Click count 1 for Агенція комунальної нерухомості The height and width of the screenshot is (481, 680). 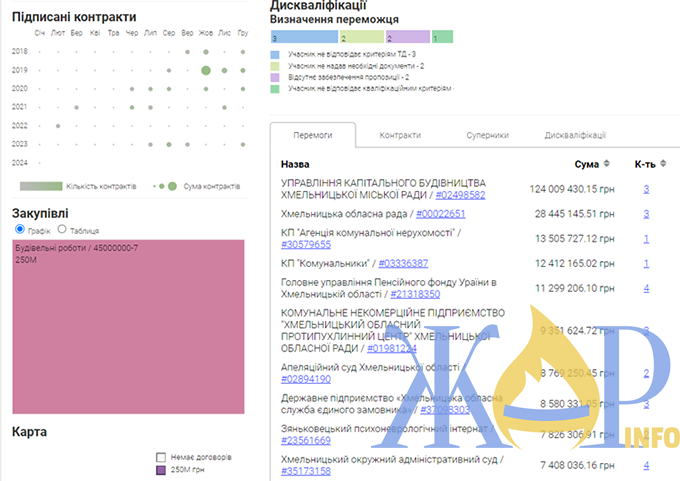tap(646, 239)
